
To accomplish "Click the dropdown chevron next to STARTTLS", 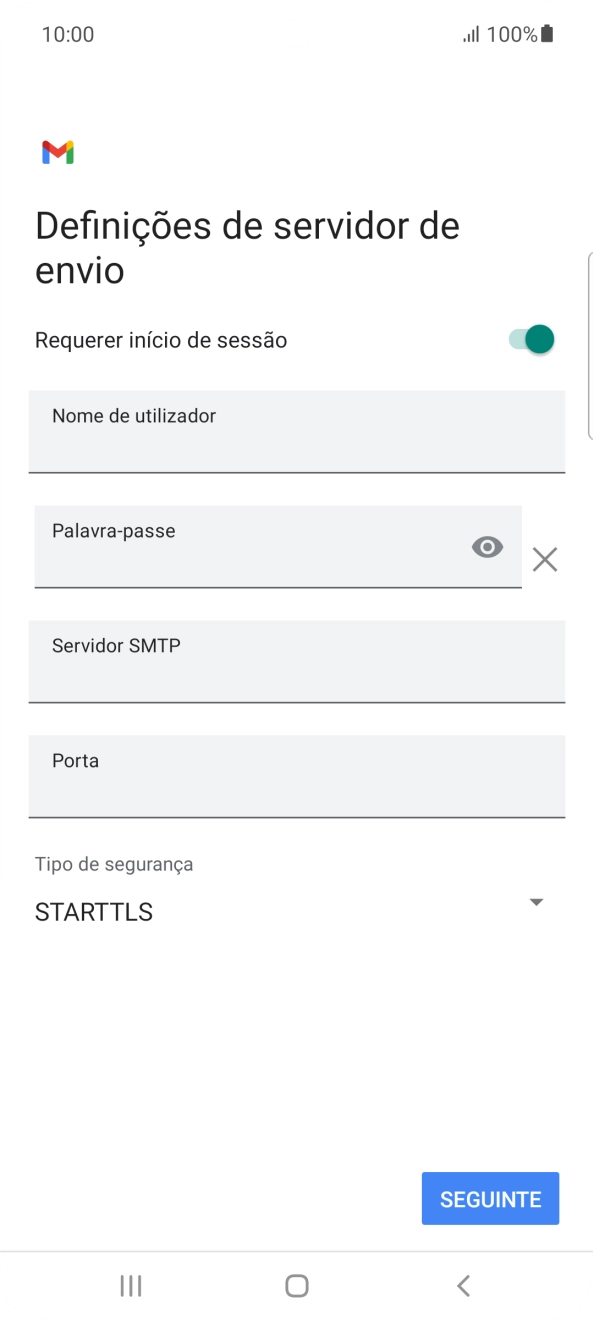I will (x=537, y=902).
